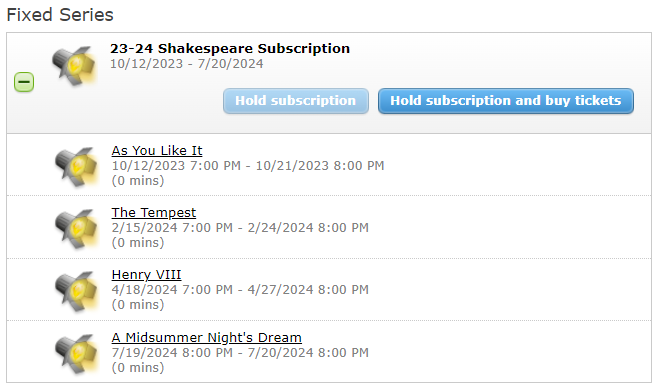This screenshot has height=390, width=660.
Task: Click subscription date range 10/12/2023 - 7/20/2024
Action: pyautogui.click(x=186, y=64)
